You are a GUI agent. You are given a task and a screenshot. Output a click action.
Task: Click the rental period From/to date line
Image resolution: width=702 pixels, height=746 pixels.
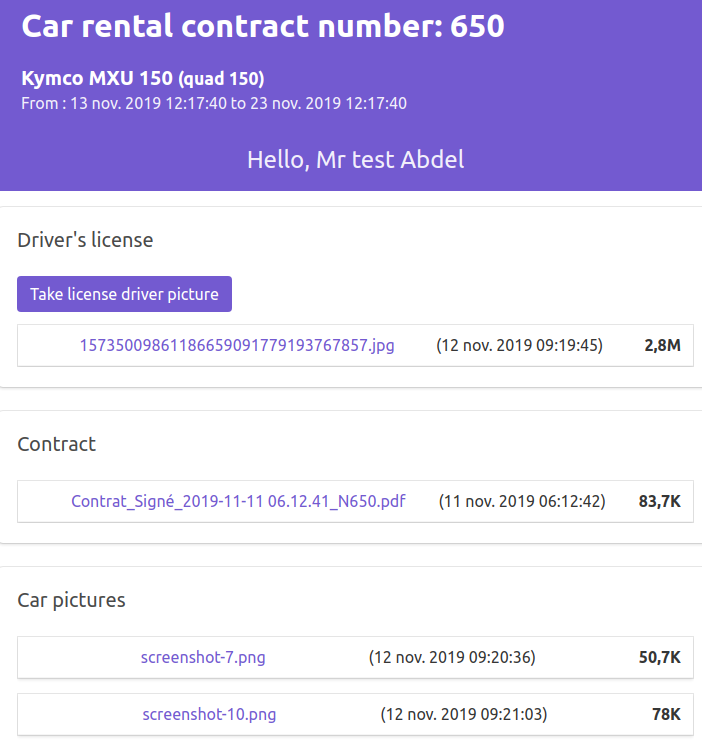tap(213, 103)
